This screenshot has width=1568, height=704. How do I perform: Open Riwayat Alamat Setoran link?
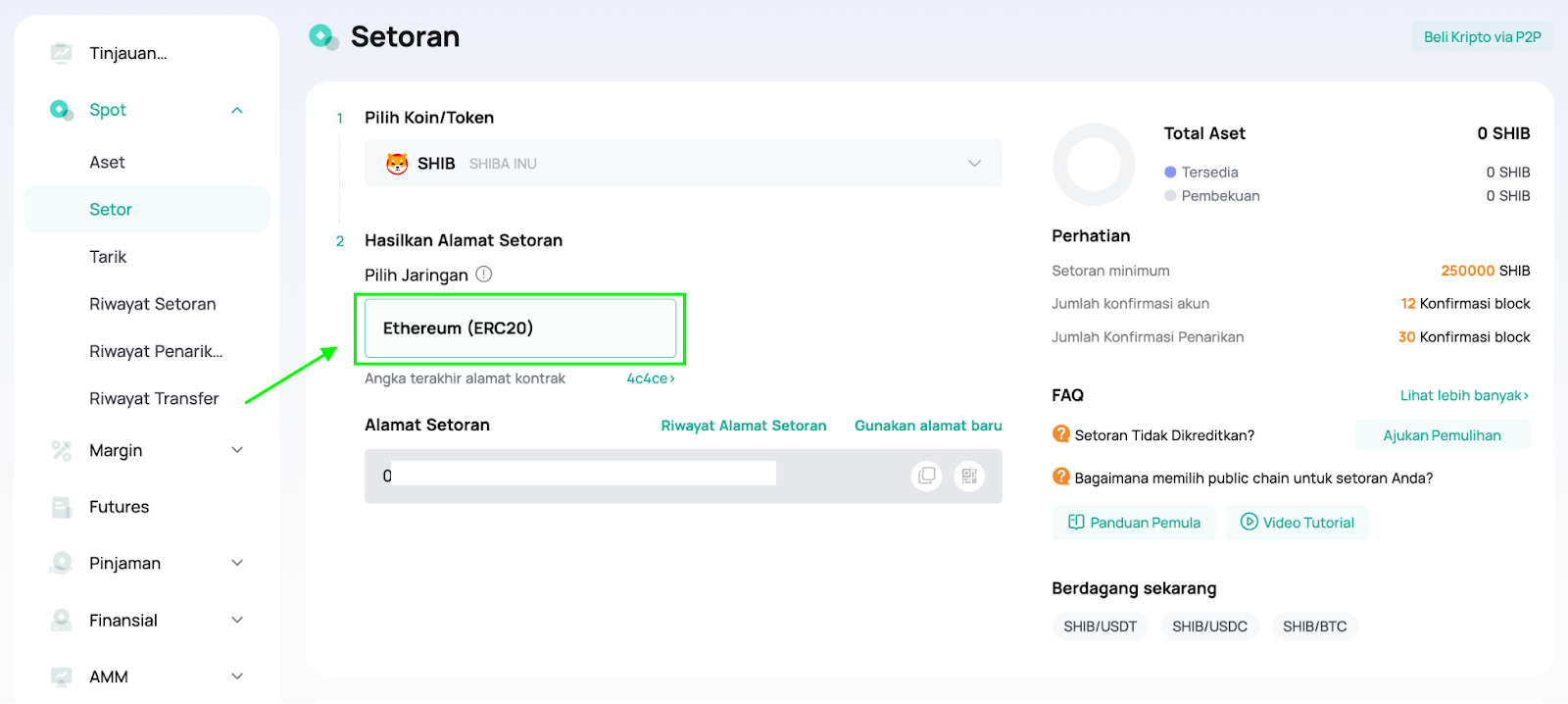(743, 426)
